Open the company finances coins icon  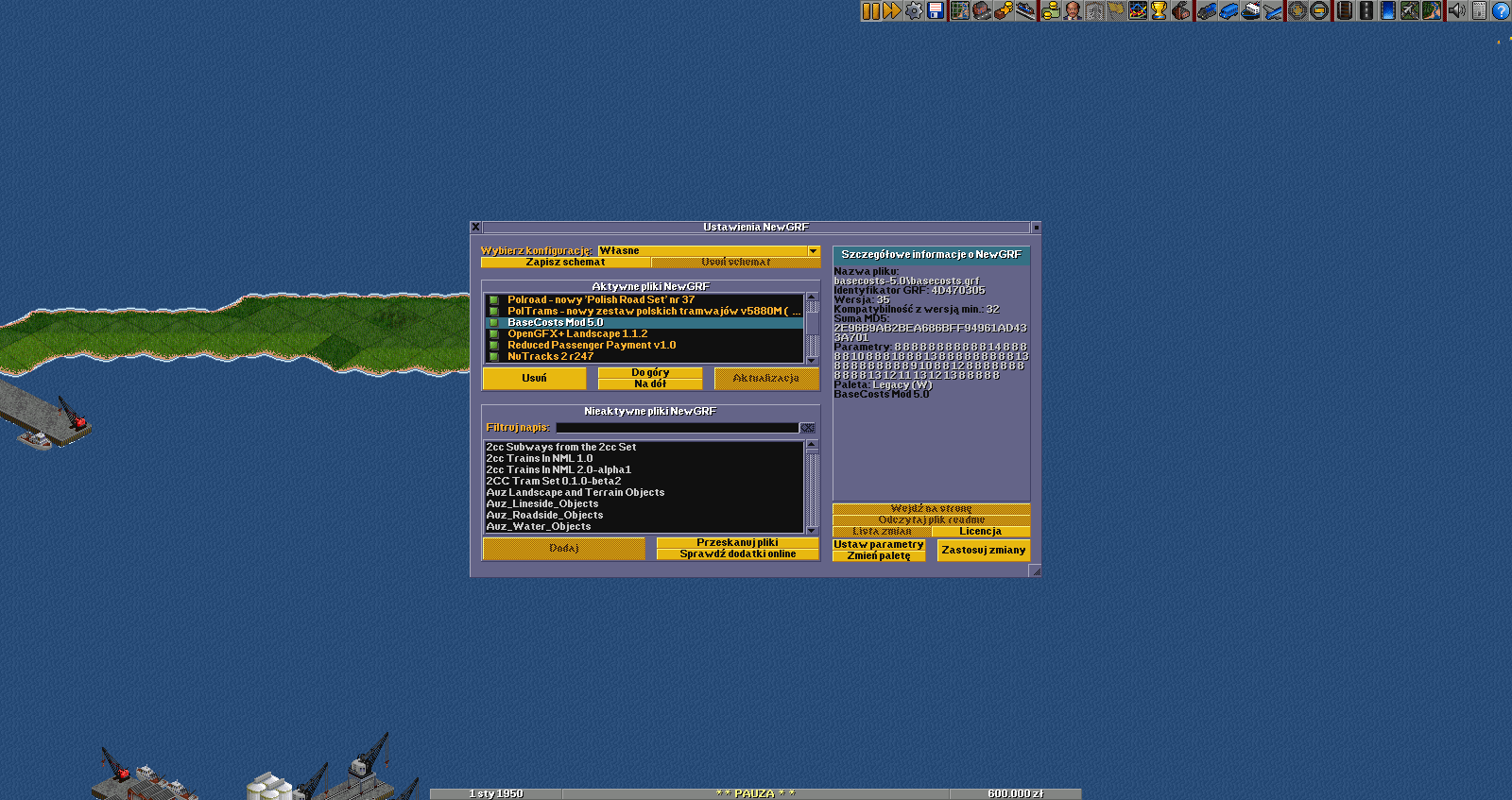pyautogui.click(x=1051, y=10)
